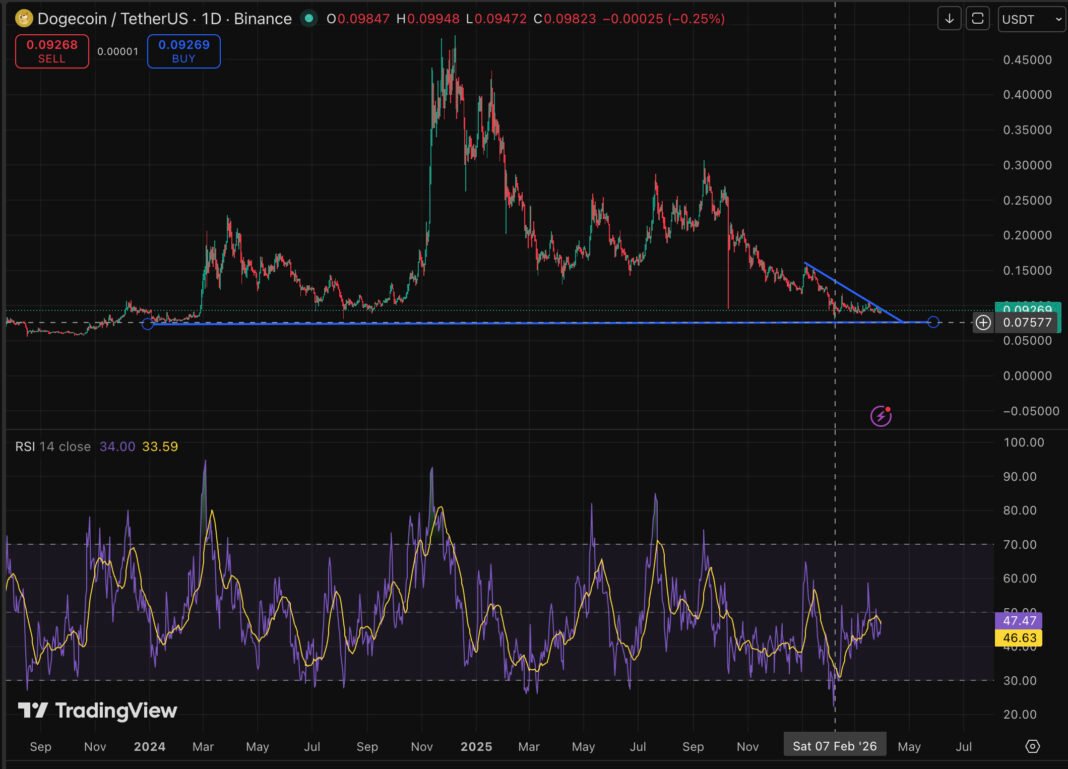This screenshot has width=1068, height=769.
Task: Click the plus icon beside 0.07577 price
Action: 983,322
